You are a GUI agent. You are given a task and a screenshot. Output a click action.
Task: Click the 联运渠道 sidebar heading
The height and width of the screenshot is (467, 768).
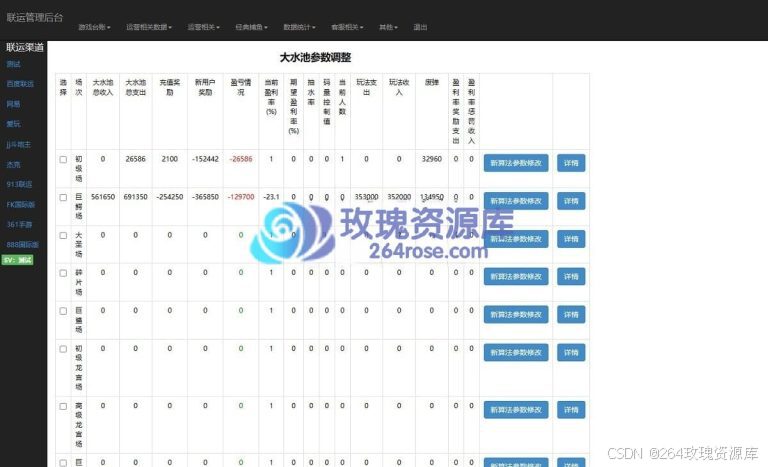25,48
